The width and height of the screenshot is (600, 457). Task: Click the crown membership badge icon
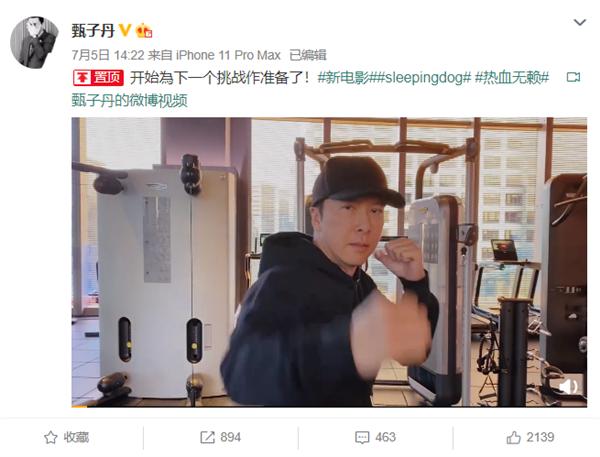click(144, 31)
